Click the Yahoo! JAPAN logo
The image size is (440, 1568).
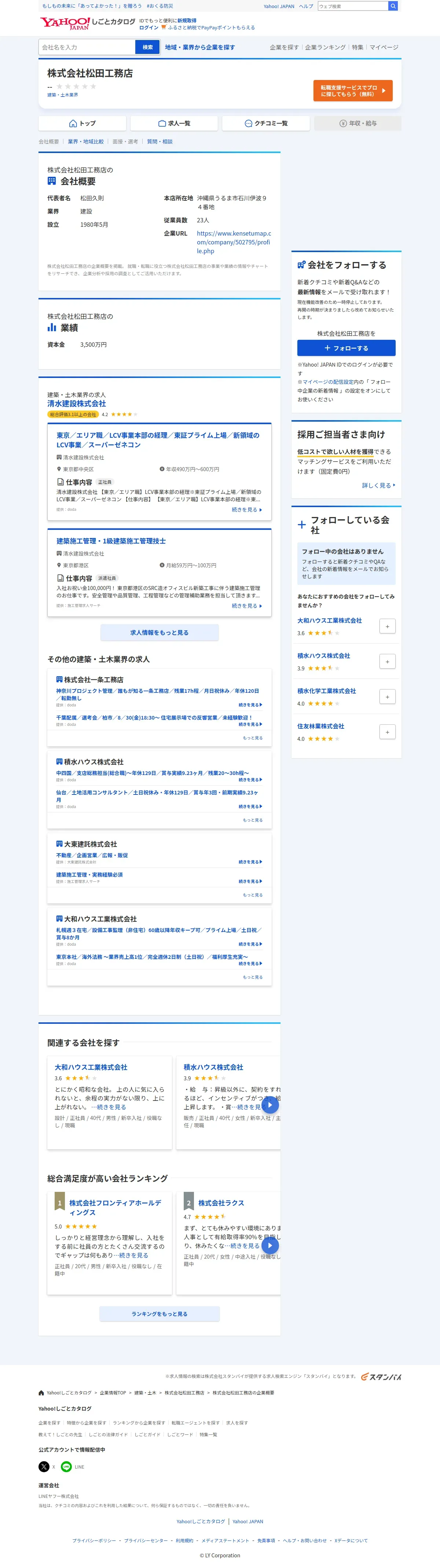65,24
